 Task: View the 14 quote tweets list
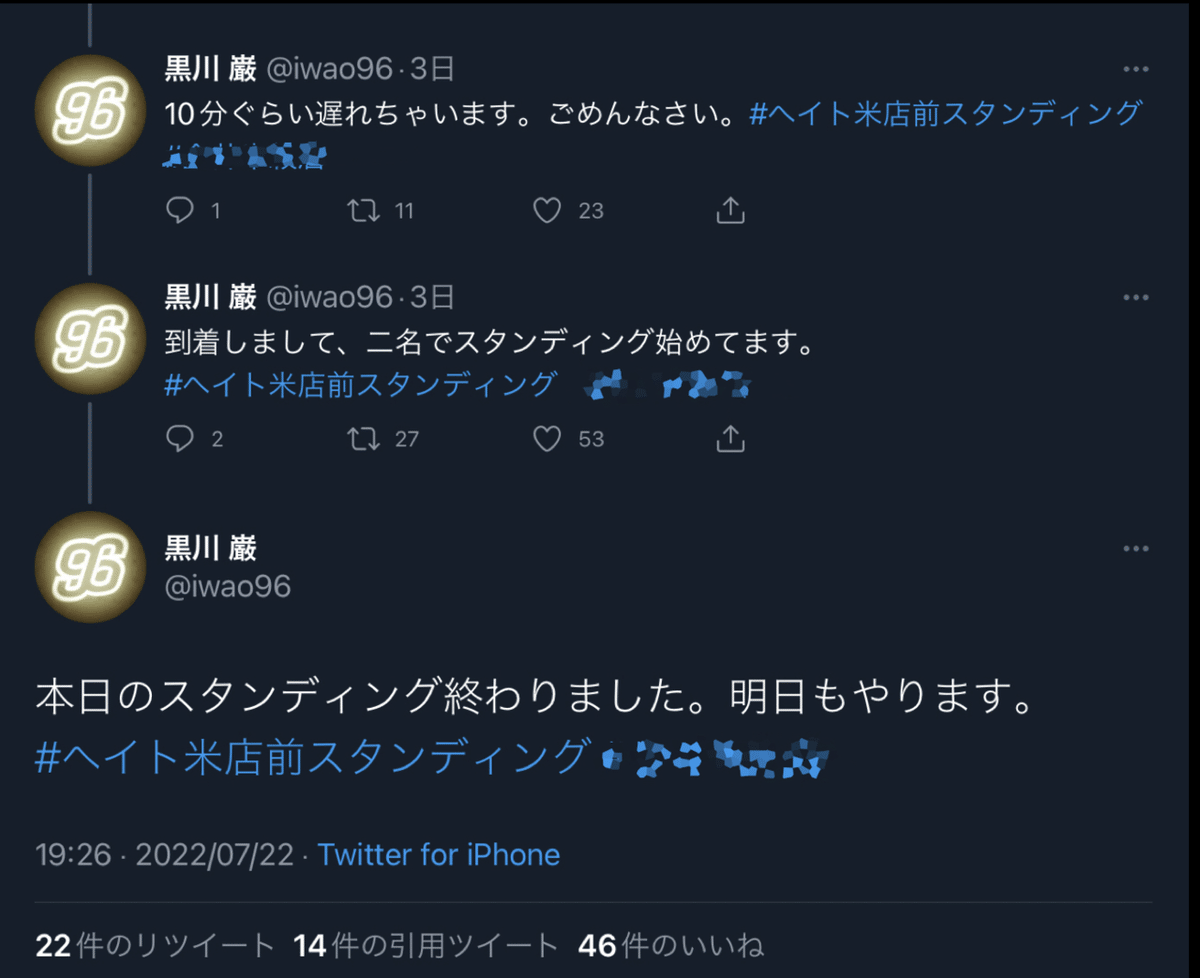click(426, 945)
